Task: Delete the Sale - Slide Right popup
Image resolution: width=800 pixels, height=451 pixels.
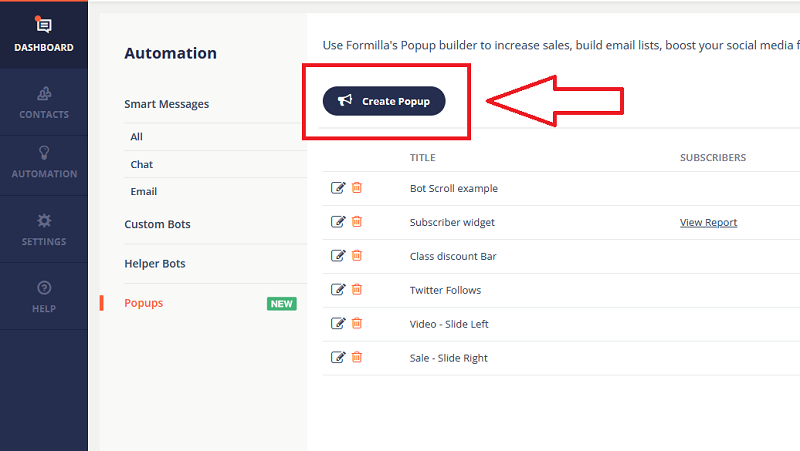Action: click(357, 358)
